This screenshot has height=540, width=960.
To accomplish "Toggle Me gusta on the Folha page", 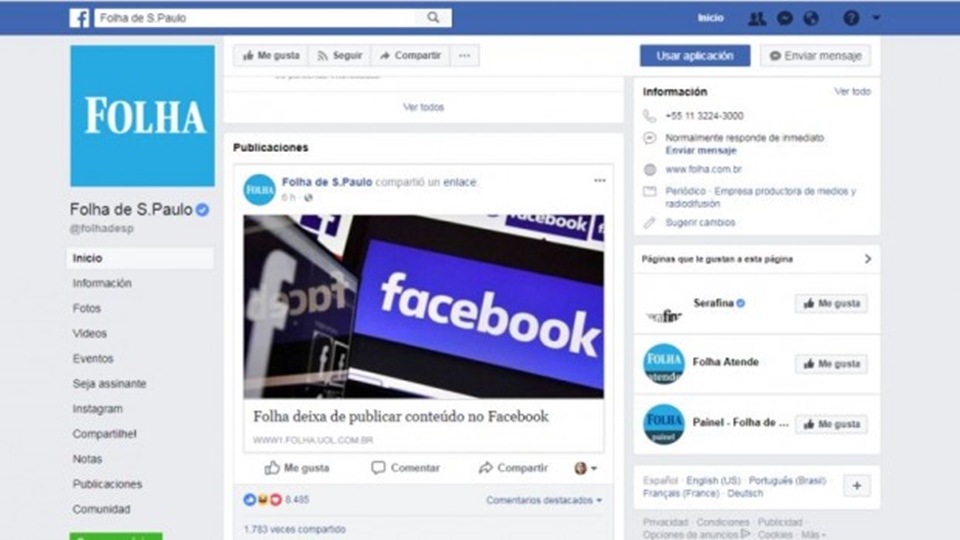I will coord(271,56).
